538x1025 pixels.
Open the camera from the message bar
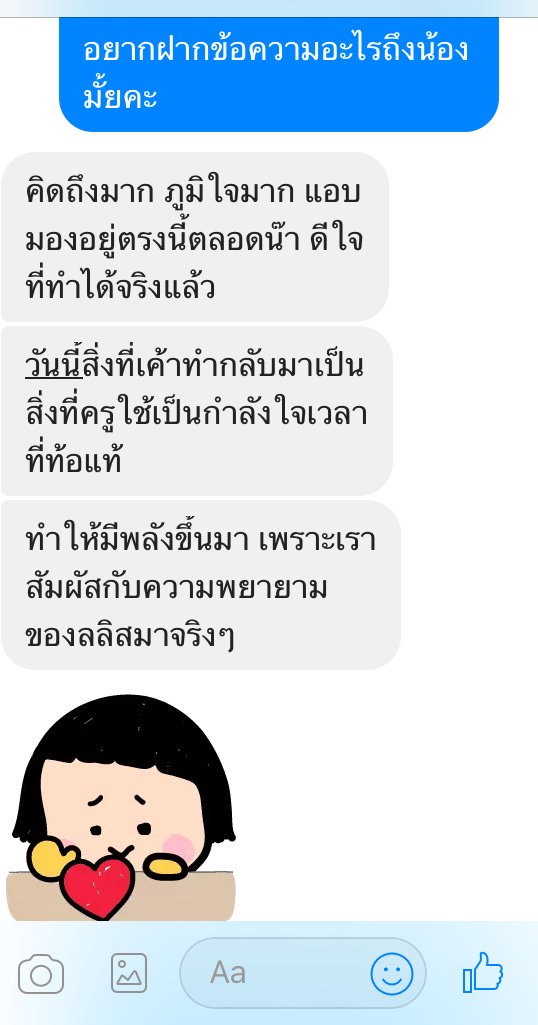tap(41, 974)
